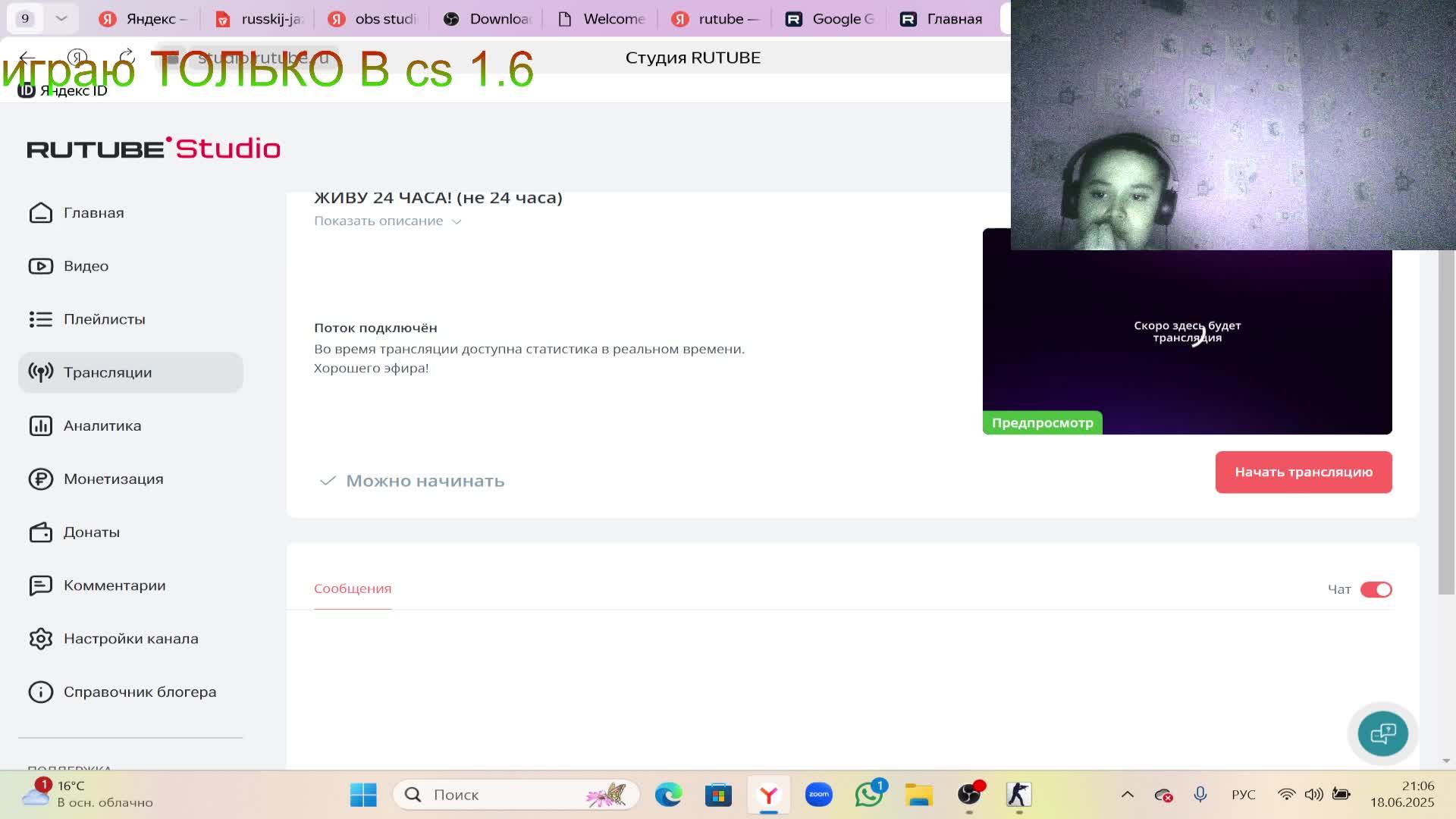This screenshot has height=819, width=1456.
Task: Click the Можно начинать status
Action: click(x=413, y=481)
